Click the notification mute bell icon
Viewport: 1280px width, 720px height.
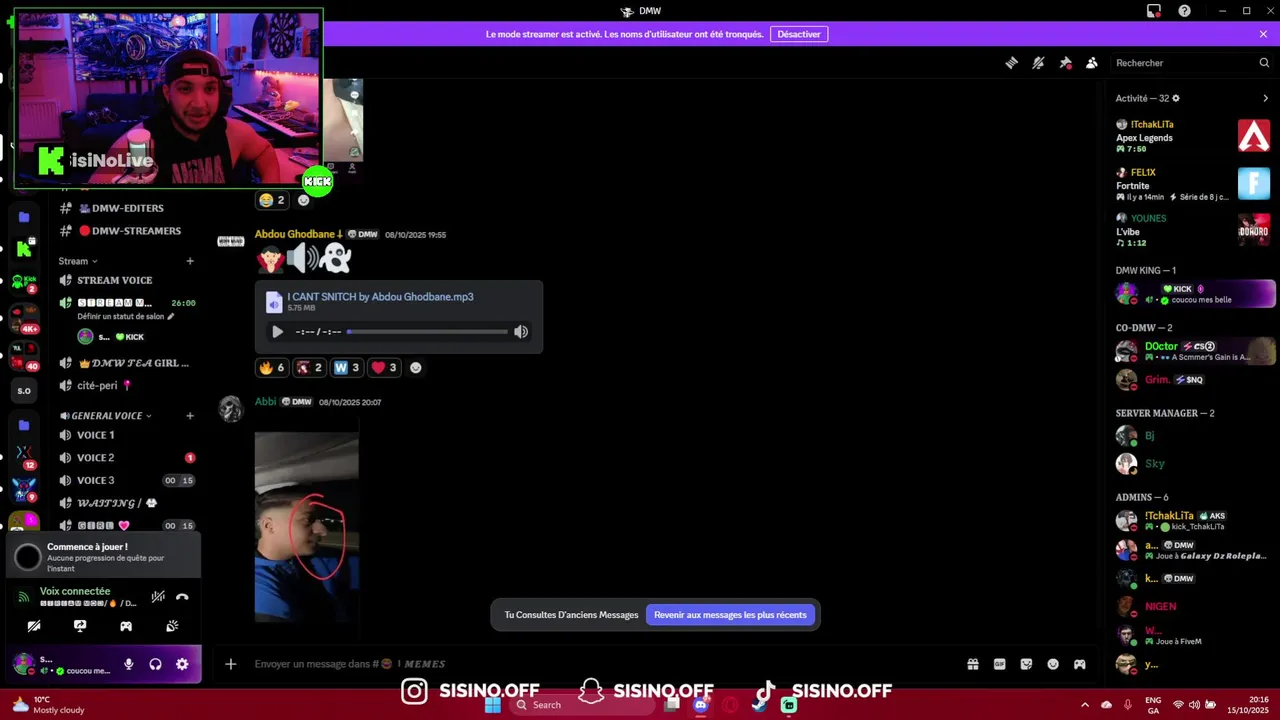pyautogui.click(x=1038, y=63)
